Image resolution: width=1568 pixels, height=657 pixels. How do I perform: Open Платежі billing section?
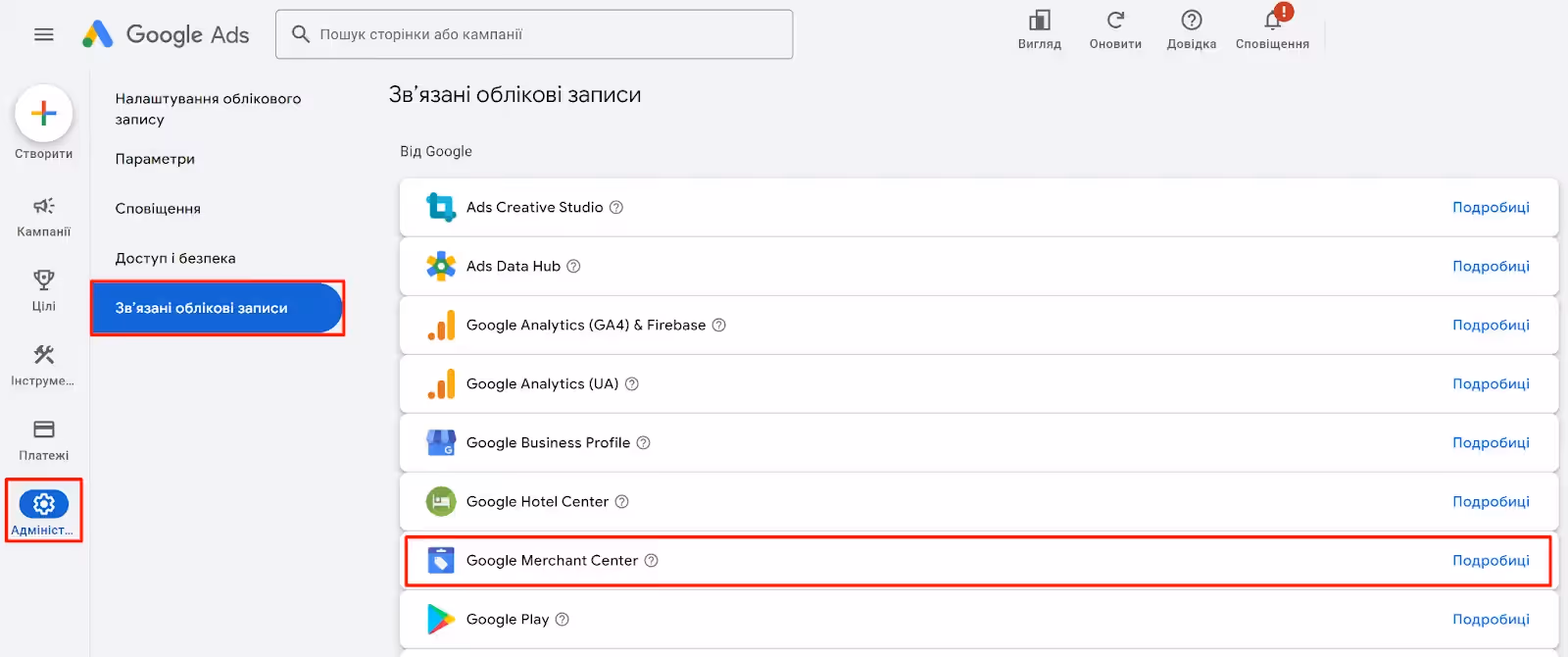click(43, 440)
